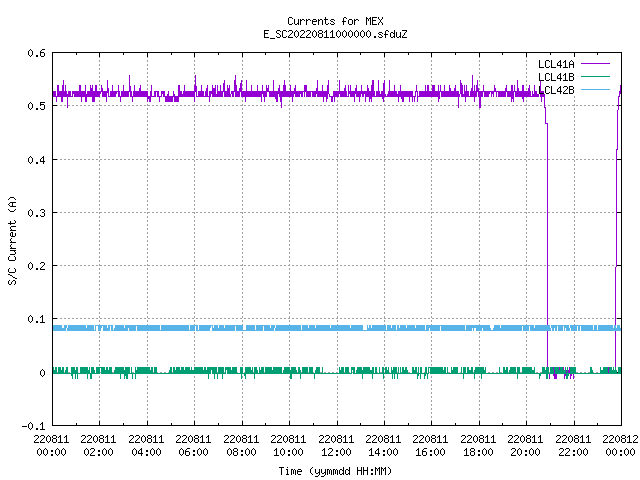Click the y-axis tick value 0.3
This screenshot has width=640, height=480.
[x=36, y=213]
